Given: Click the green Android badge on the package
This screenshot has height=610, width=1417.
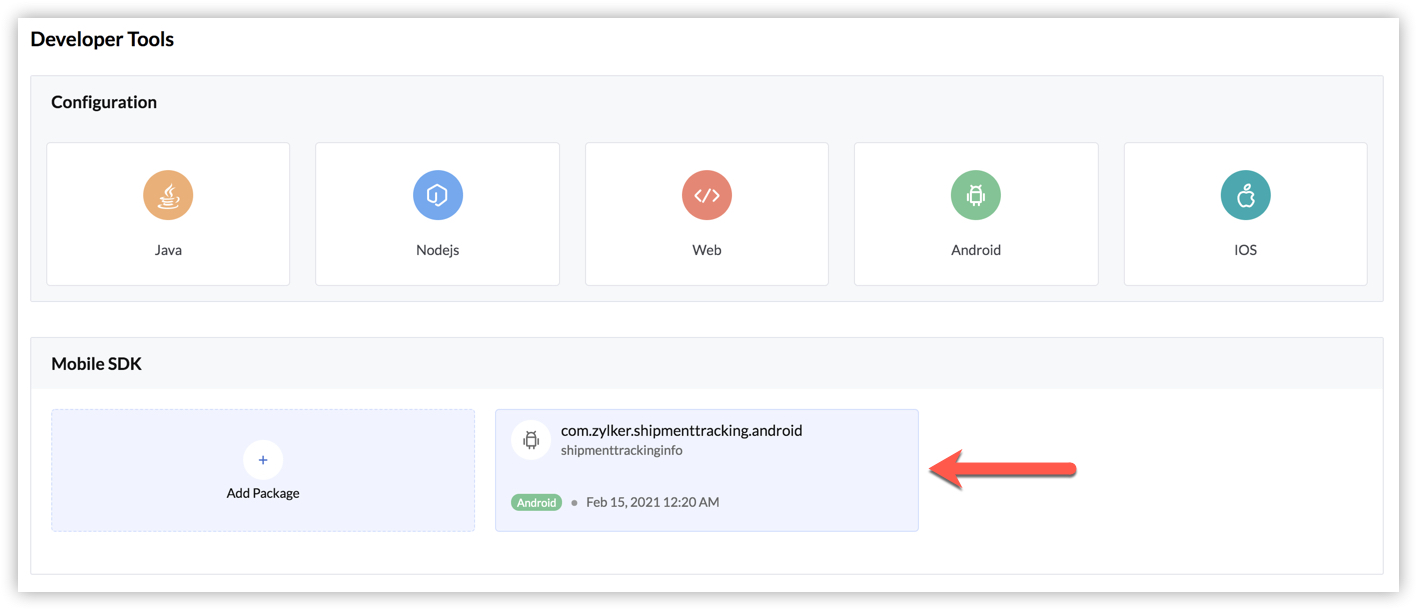Looking at the screenshot, I should coord(537,502).
